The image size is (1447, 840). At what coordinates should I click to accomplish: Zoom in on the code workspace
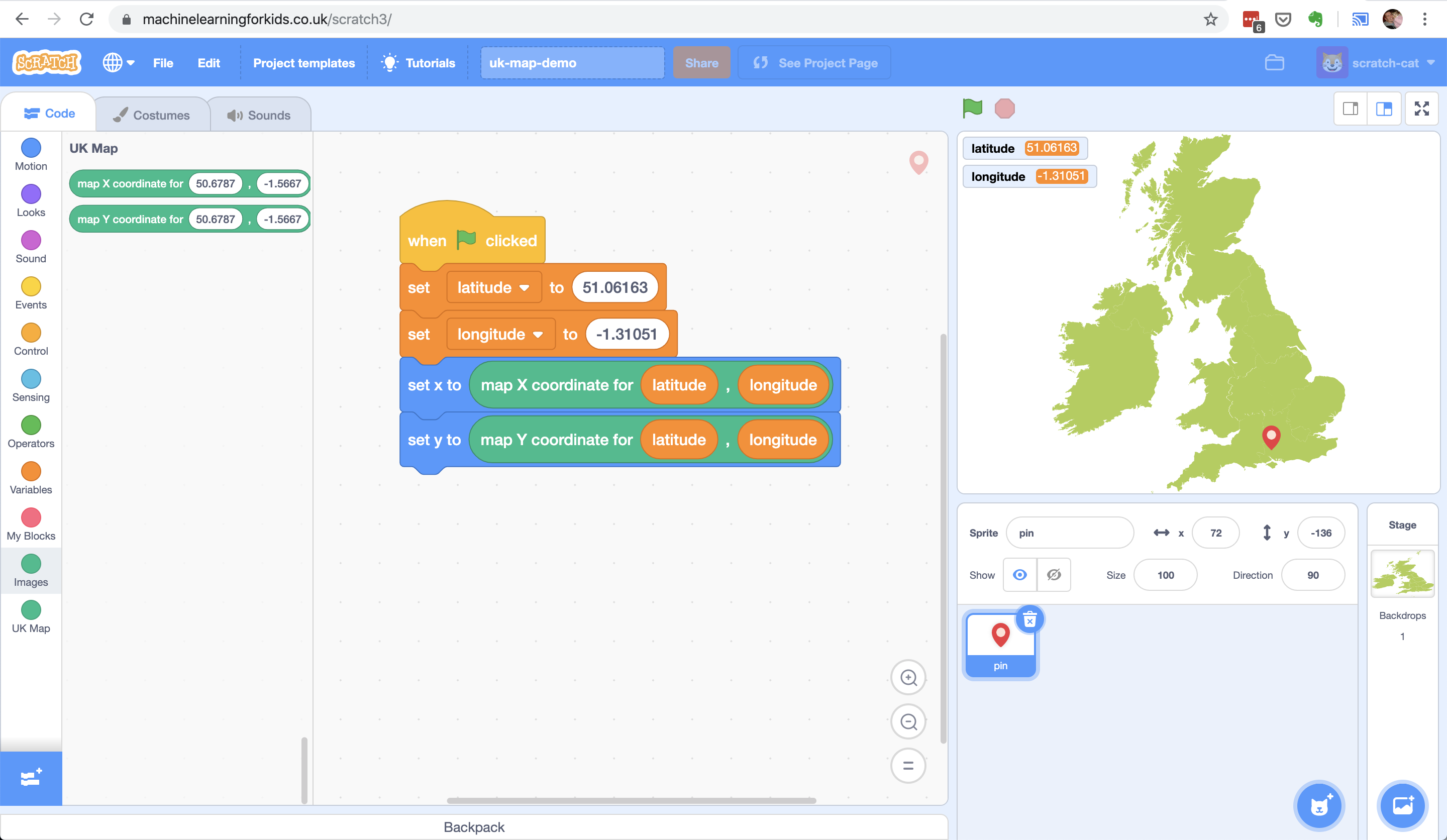(908, 678)
